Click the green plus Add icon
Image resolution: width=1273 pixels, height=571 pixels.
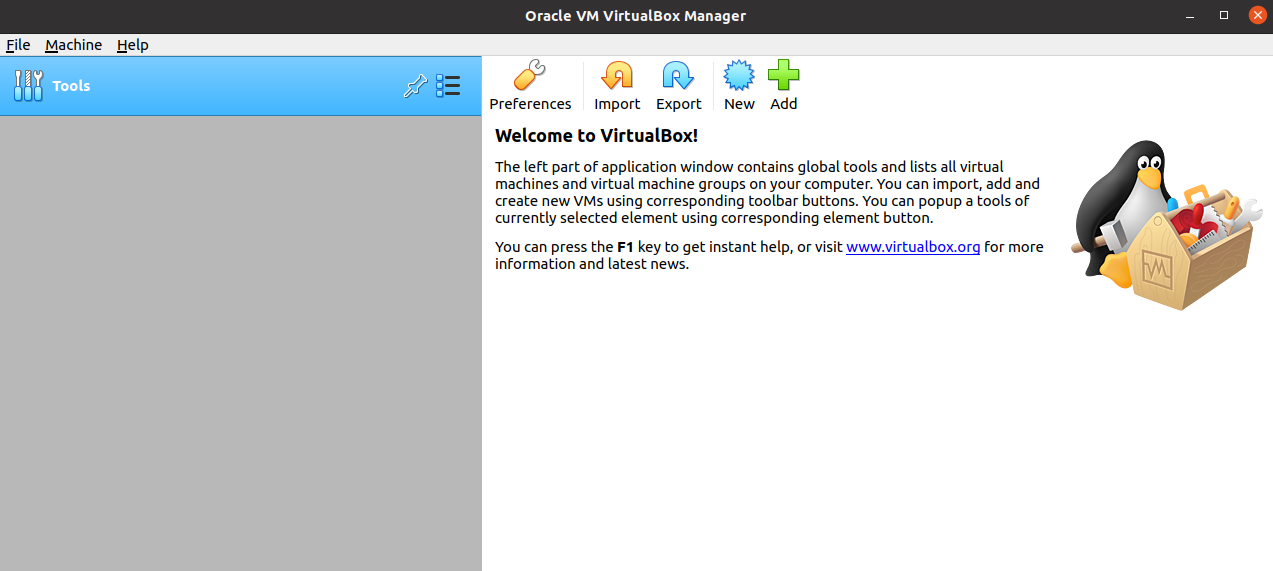tap(783, 77)
